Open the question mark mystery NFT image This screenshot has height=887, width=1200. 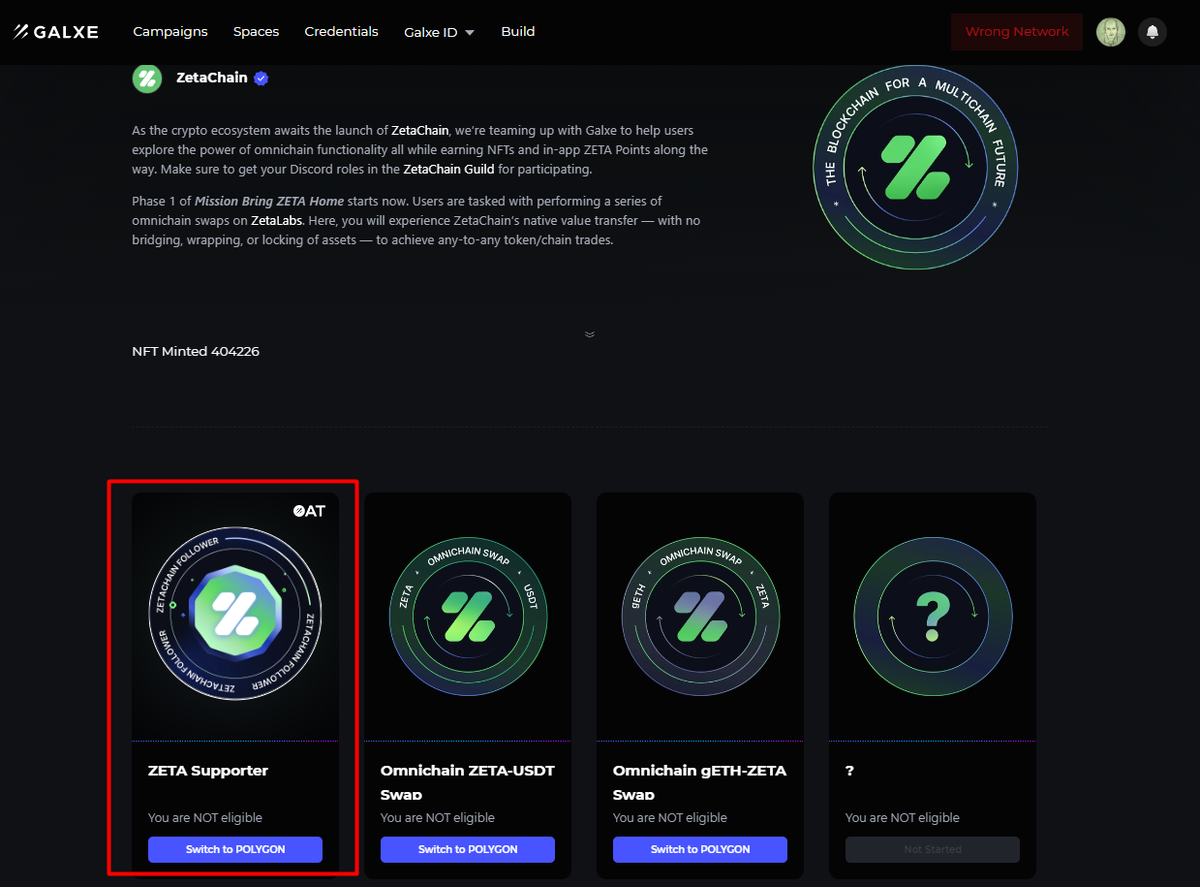coord(932,616)
